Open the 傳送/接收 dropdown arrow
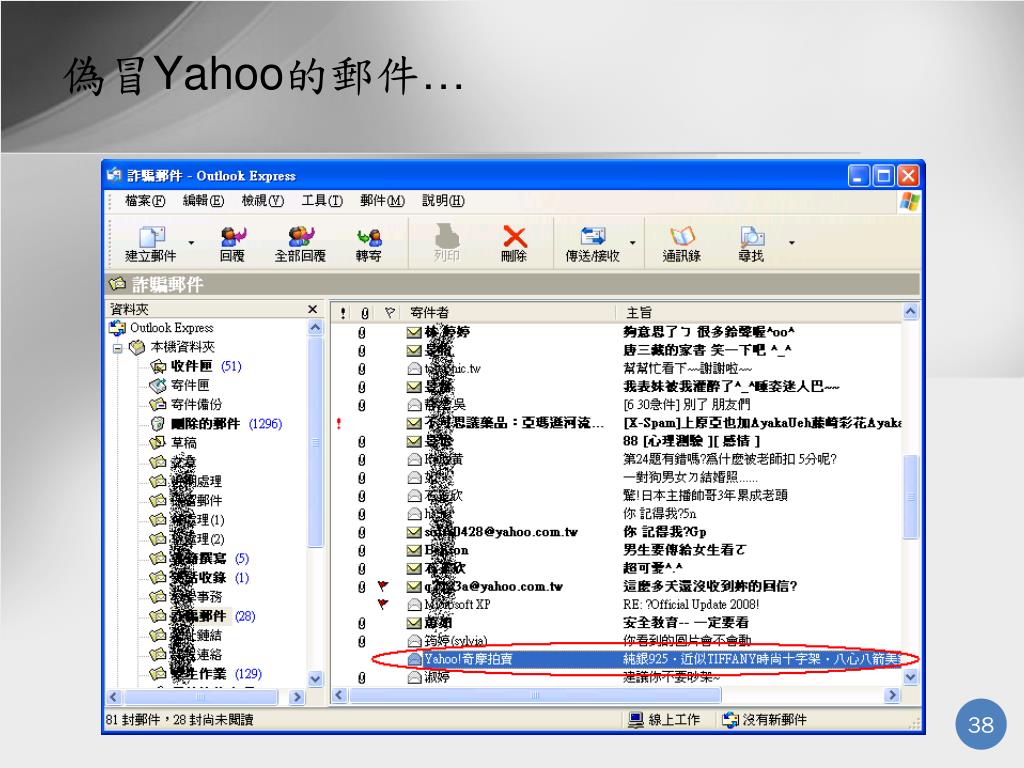 click(x=632, y=242)
